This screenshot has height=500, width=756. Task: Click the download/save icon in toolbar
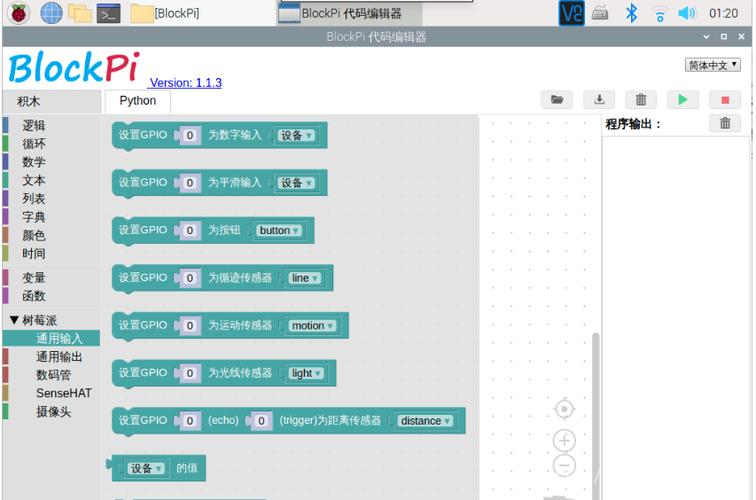point(599,100)
